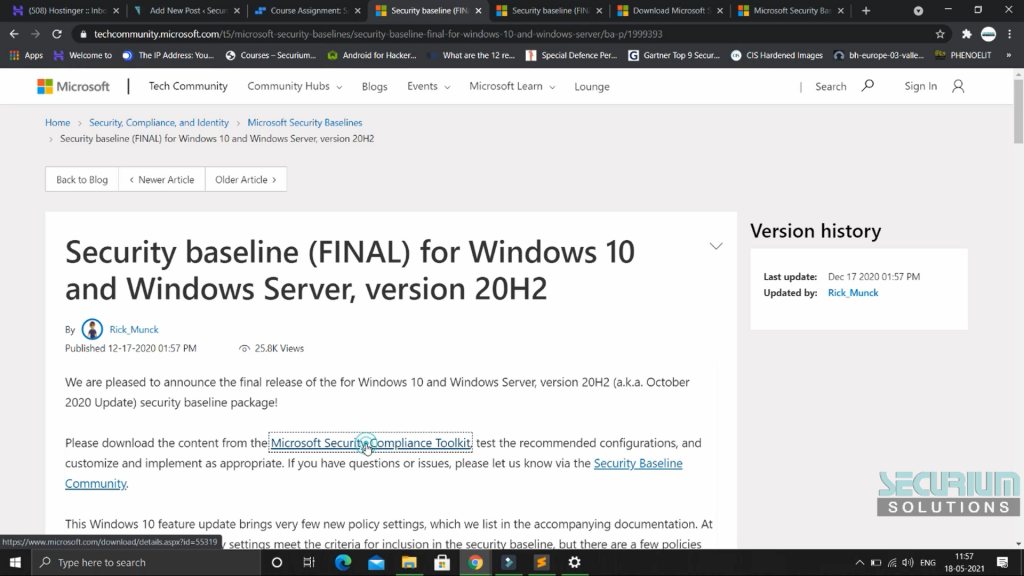Expand Microsoft Learn dropdown
The width and height of the screenshot is (1024, 576).
click(512, 86)
